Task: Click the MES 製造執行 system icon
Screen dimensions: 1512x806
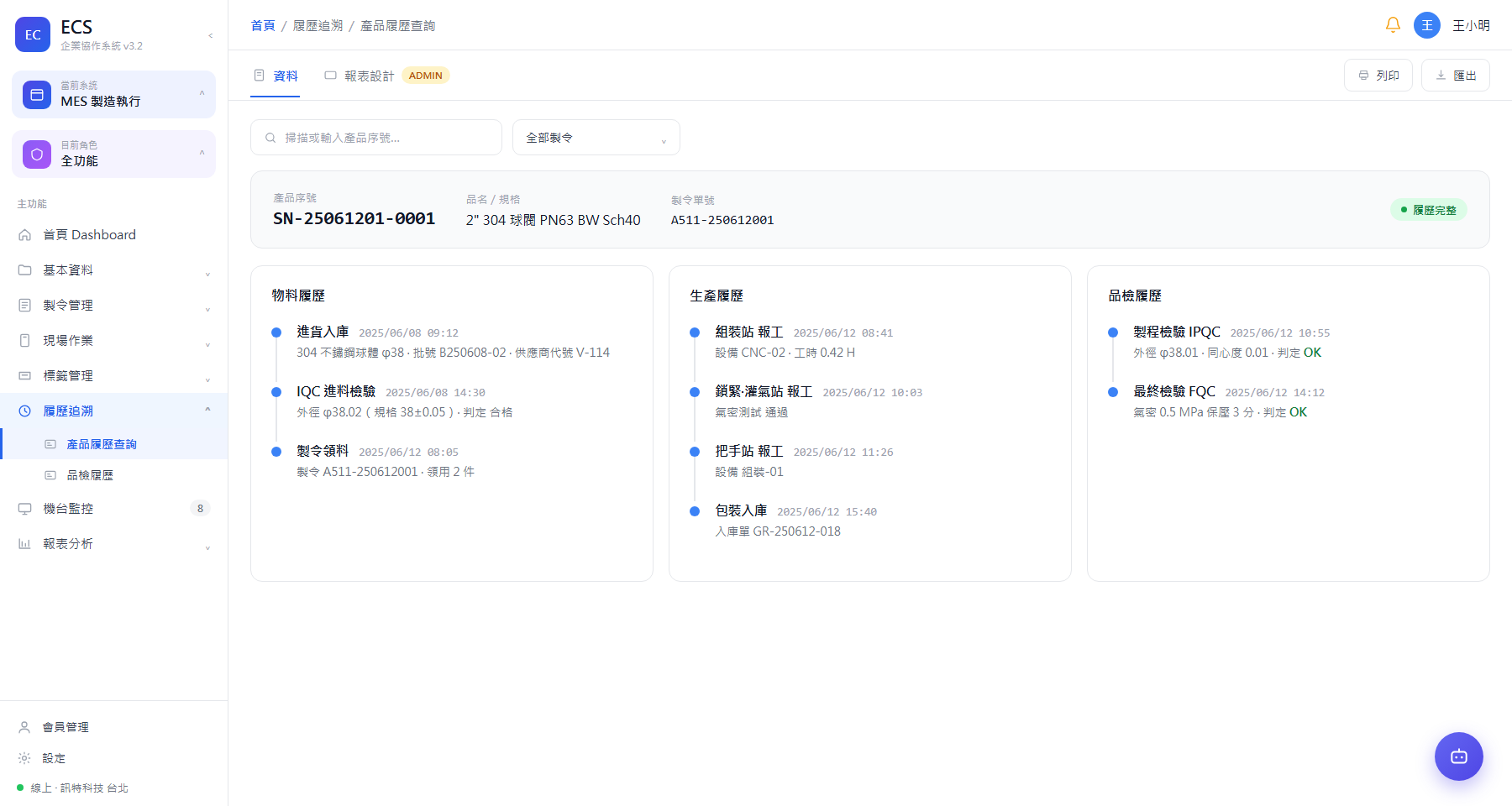Action: point(37,95)
